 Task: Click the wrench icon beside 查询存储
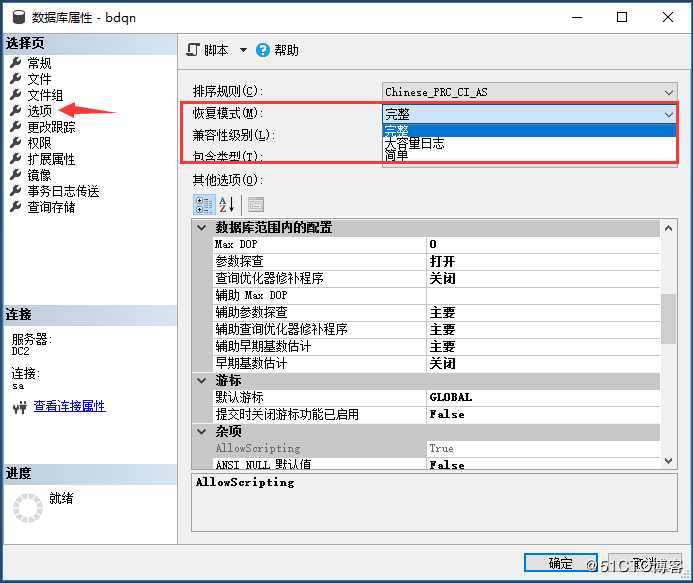pyautogui.click(x=15, y=207)
